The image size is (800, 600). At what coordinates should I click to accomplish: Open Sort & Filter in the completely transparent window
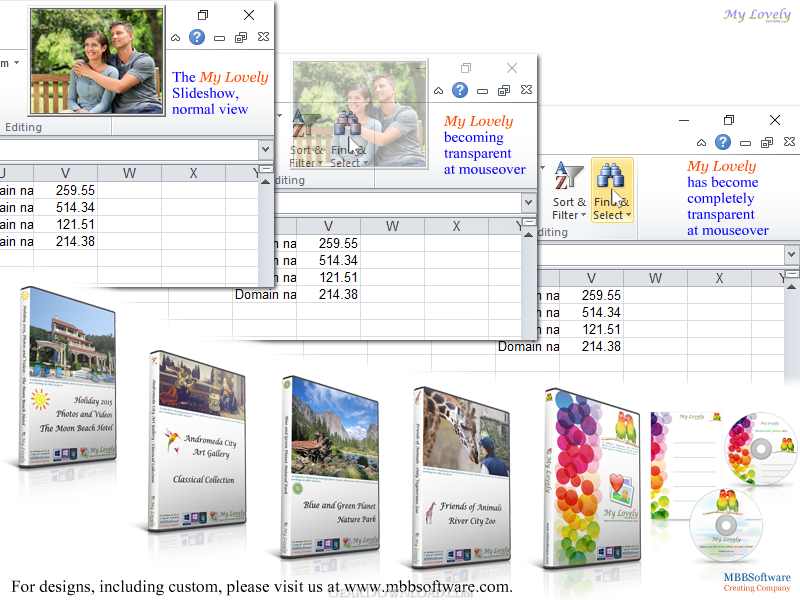[569, 191]
